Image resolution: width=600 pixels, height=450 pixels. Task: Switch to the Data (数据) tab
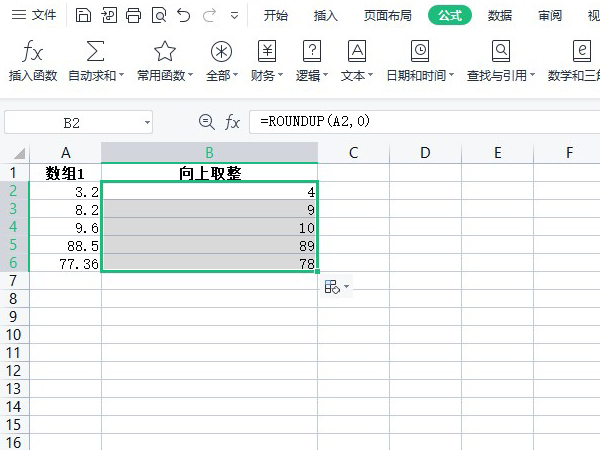pos(499,15)
